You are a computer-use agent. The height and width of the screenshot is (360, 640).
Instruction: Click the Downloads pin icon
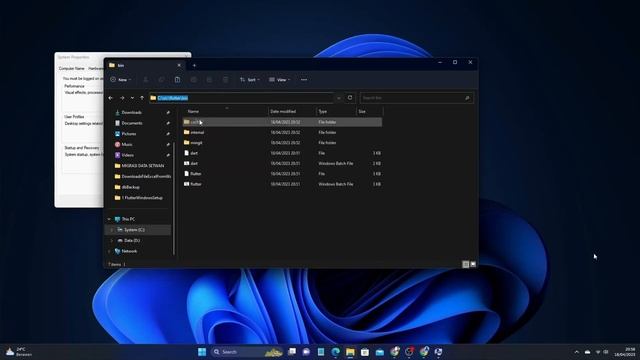click(168, 112)
